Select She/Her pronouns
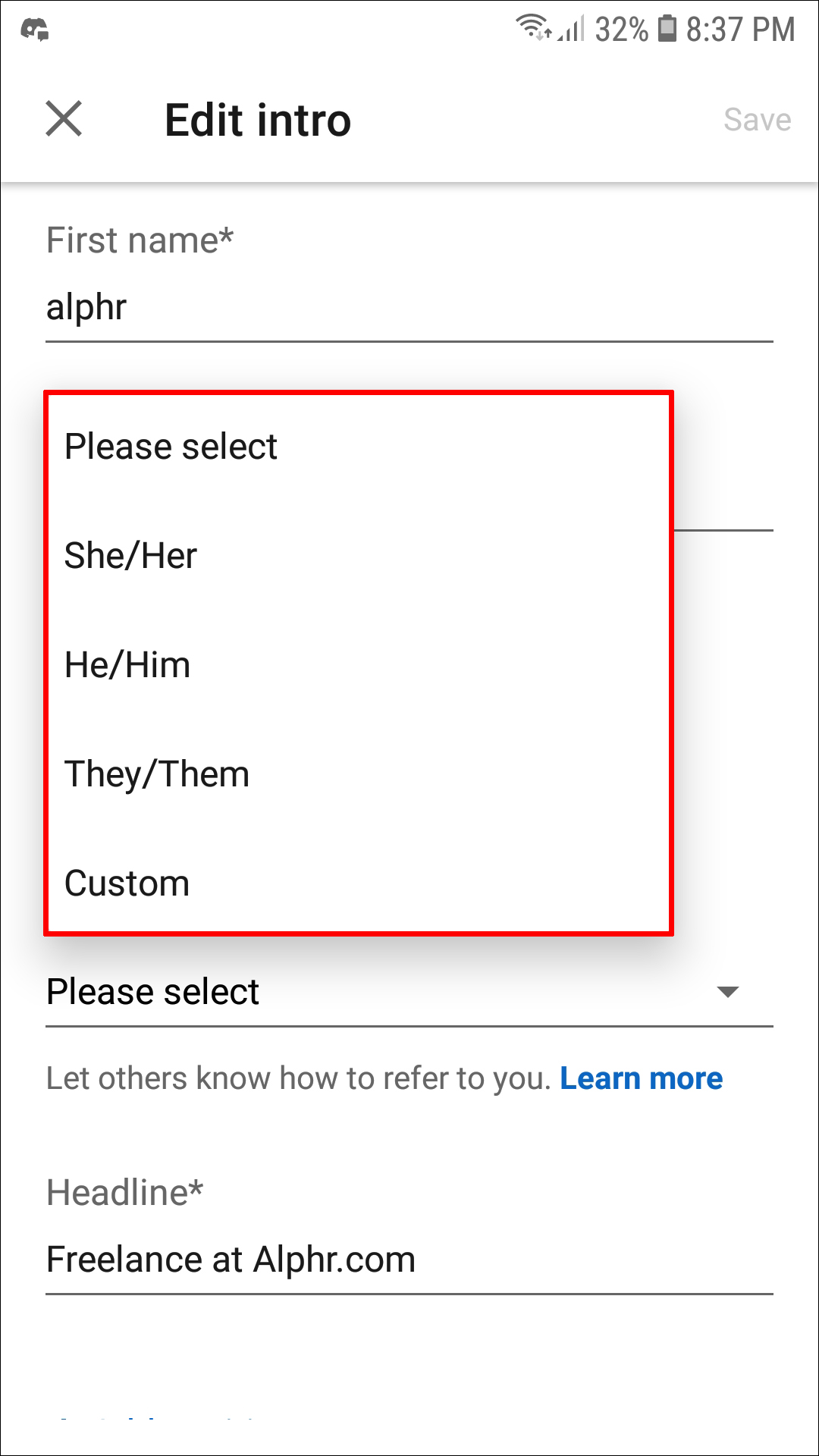819x1456 pixels. click(130, 555)
